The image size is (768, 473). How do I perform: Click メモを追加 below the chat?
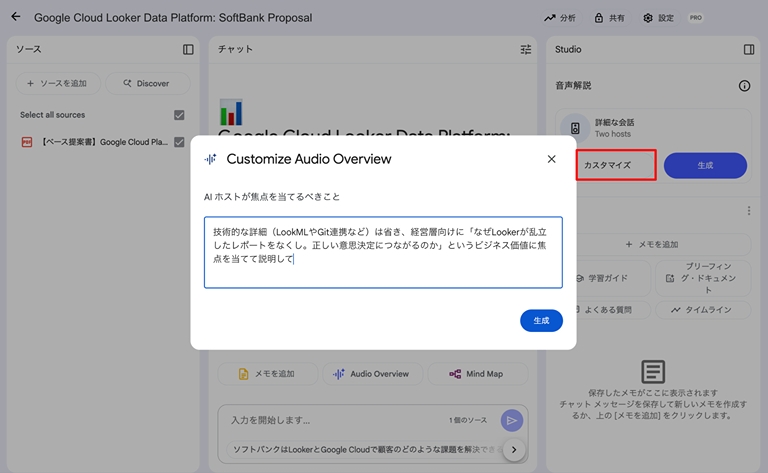(x=267, y=374)
